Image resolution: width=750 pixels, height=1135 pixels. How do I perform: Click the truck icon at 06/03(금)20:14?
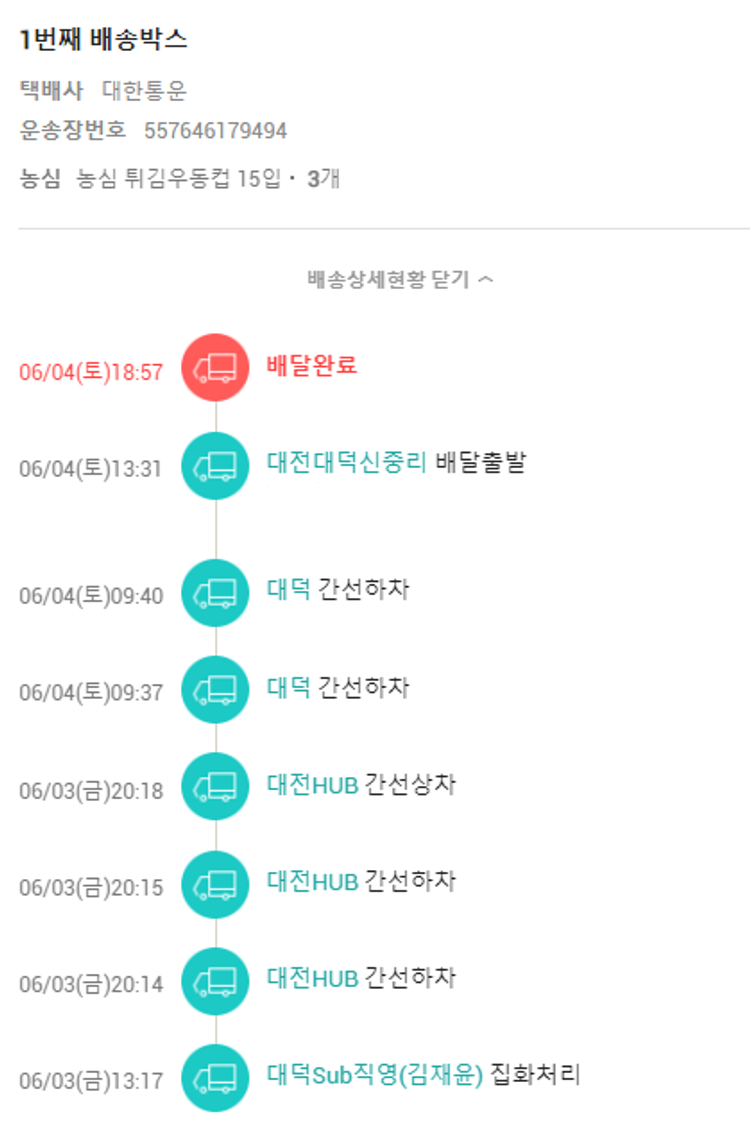(x=215, y=981)
